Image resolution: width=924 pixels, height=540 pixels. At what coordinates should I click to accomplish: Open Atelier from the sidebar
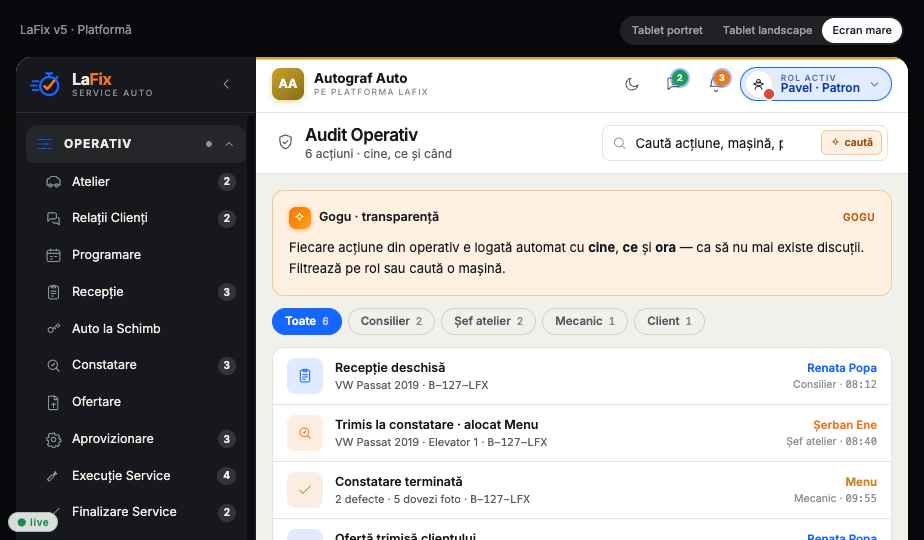tap(136, 182)
